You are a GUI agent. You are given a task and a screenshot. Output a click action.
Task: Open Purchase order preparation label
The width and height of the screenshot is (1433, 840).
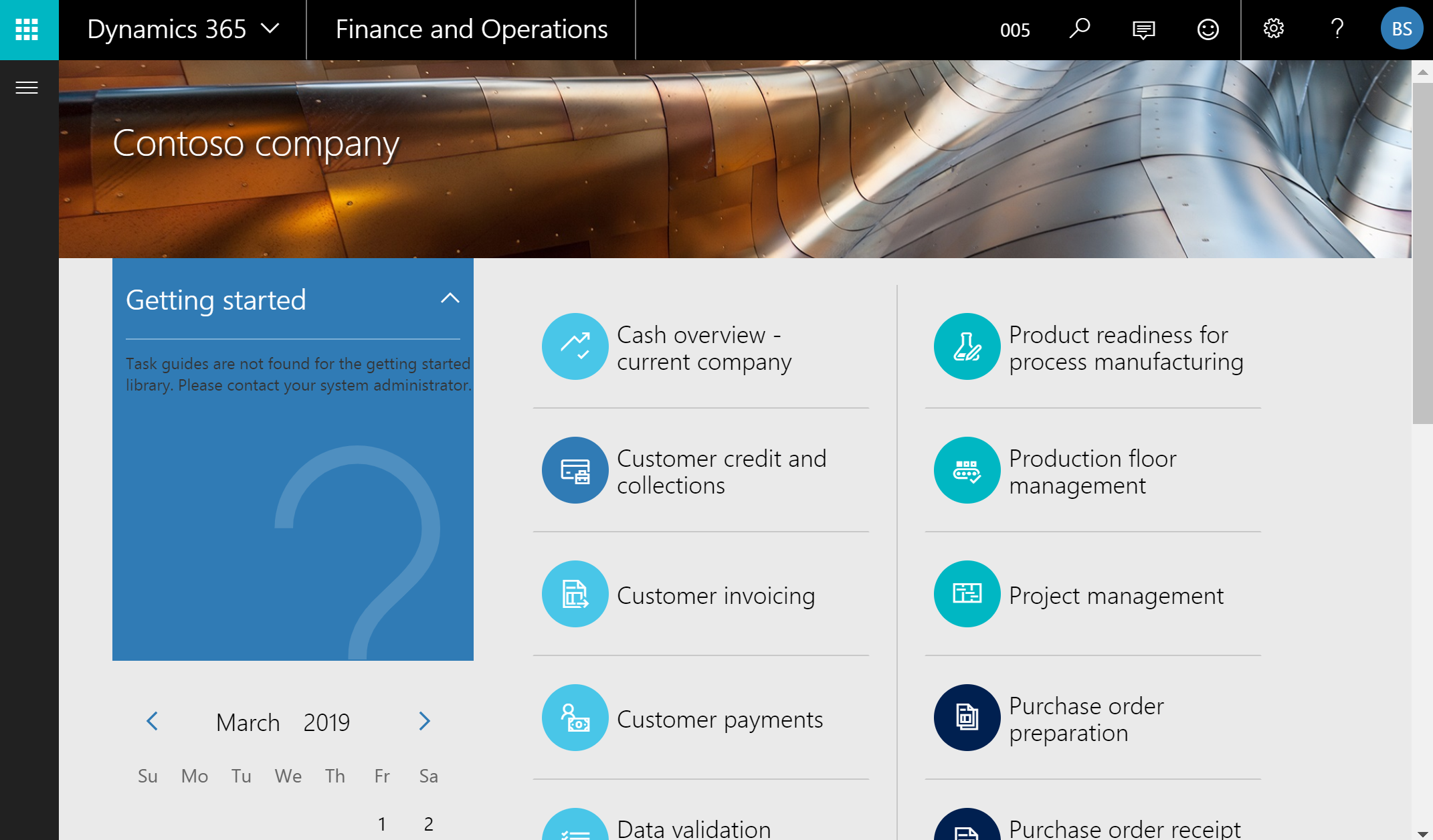[x=1086, y=719]
